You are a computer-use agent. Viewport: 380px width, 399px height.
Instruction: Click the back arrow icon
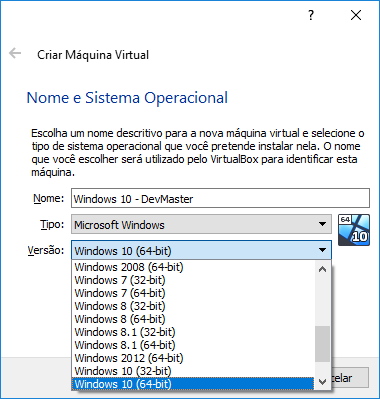click(x=15, y=53)
